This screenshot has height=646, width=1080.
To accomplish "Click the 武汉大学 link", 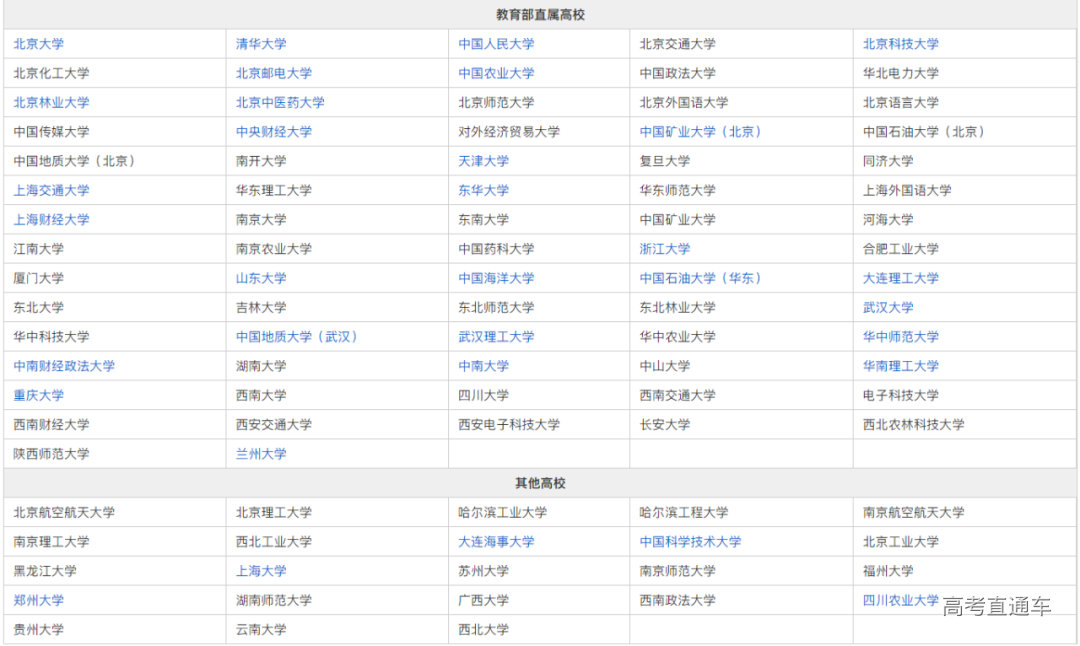I will coord(888,307).
